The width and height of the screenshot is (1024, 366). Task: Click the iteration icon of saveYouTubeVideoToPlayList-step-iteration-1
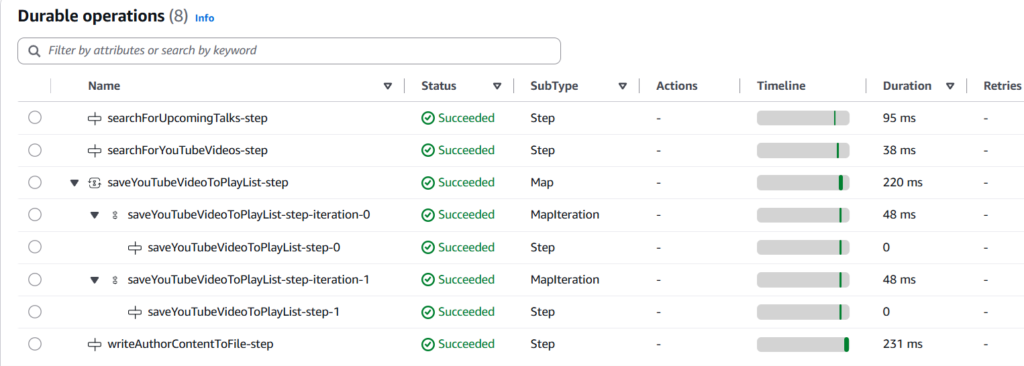click(115, 280)
